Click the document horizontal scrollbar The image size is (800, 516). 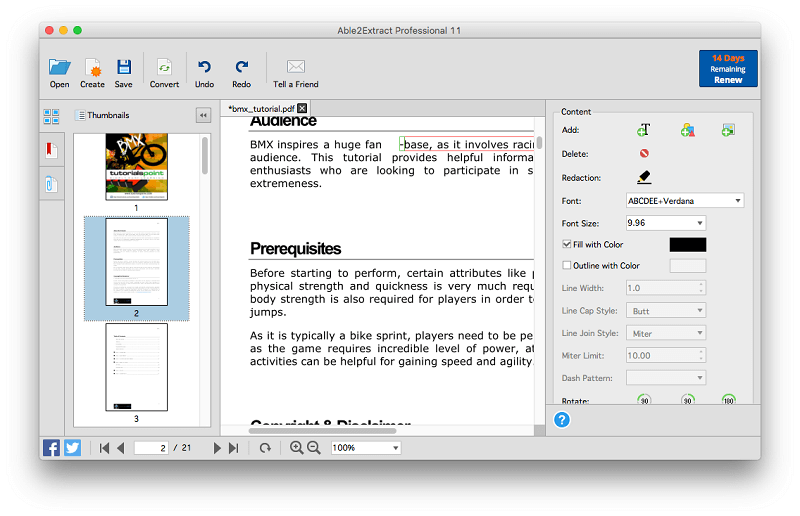[x=322, y=431]
